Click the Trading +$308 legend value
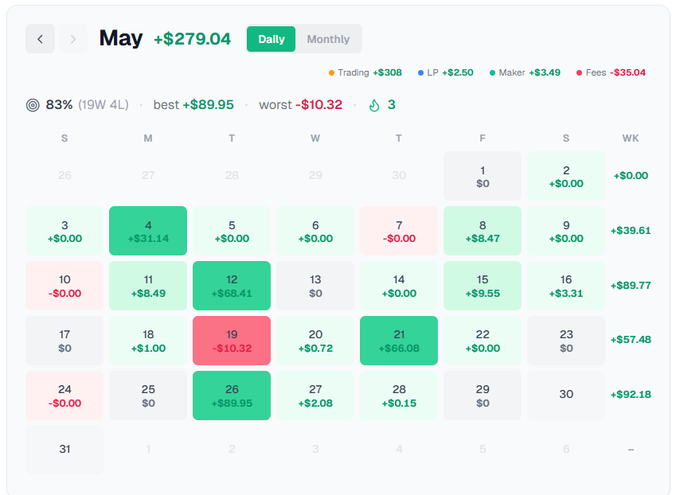The width and height of the screenshot is (680, 495). click(x=387, y=73)
